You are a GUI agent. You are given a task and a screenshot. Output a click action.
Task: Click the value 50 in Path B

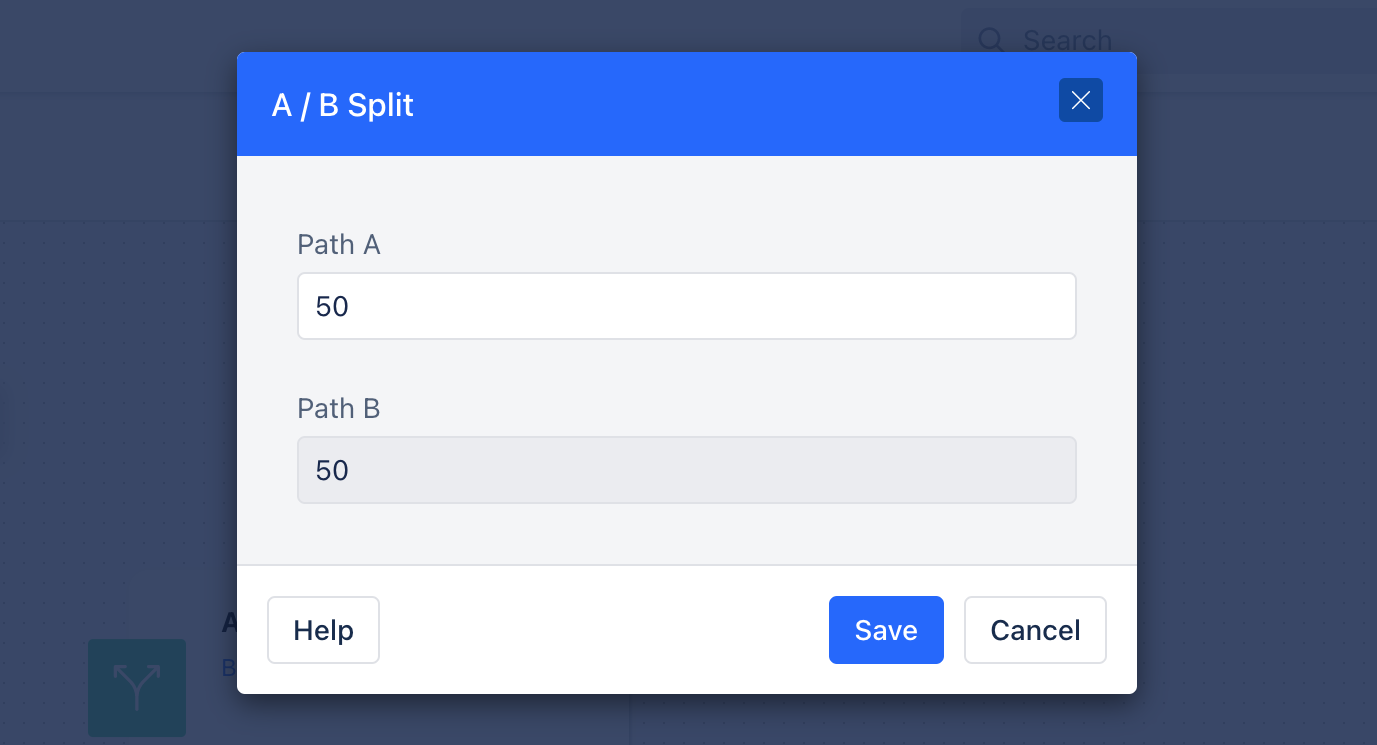(x=332, y=470)
